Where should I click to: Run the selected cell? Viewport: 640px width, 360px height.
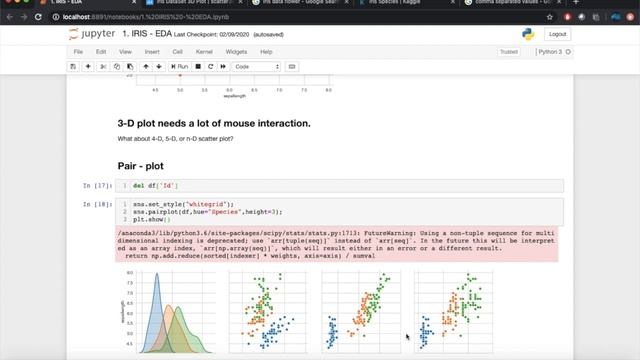[179, 67]
